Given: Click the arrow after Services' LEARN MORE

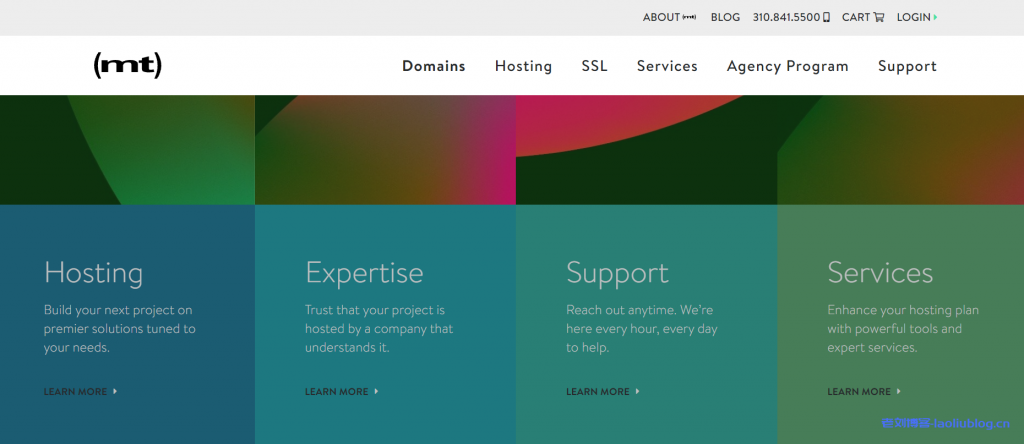Looking at the screenshot, I should tap(898, 392).
